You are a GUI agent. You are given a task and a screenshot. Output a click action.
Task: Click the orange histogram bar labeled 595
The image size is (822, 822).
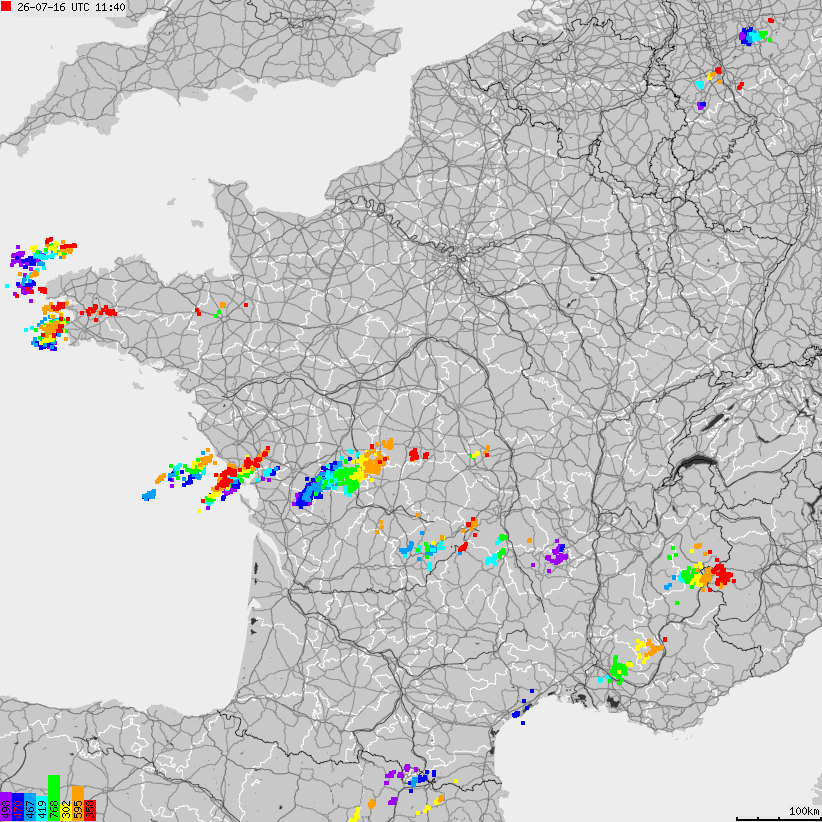click(78, 804)
